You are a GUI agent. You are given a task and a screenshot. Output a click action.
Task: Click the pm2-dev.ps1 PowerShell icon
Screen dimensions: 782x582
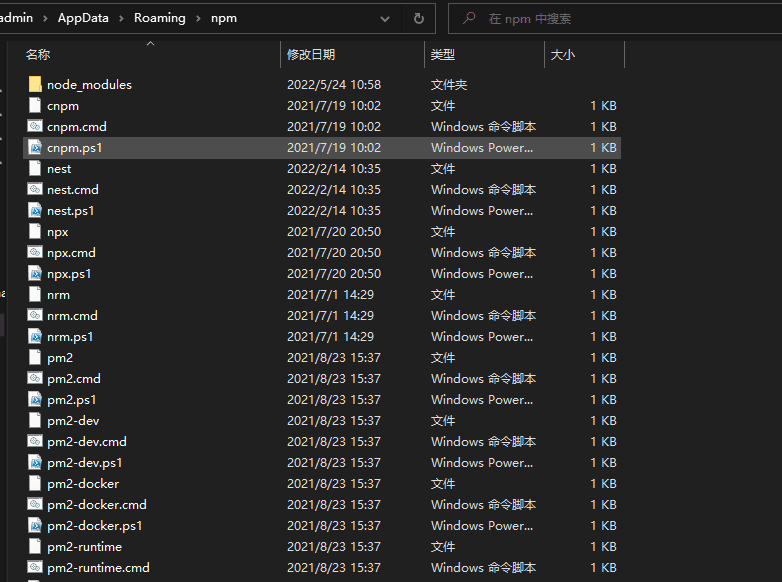point(35,462)
